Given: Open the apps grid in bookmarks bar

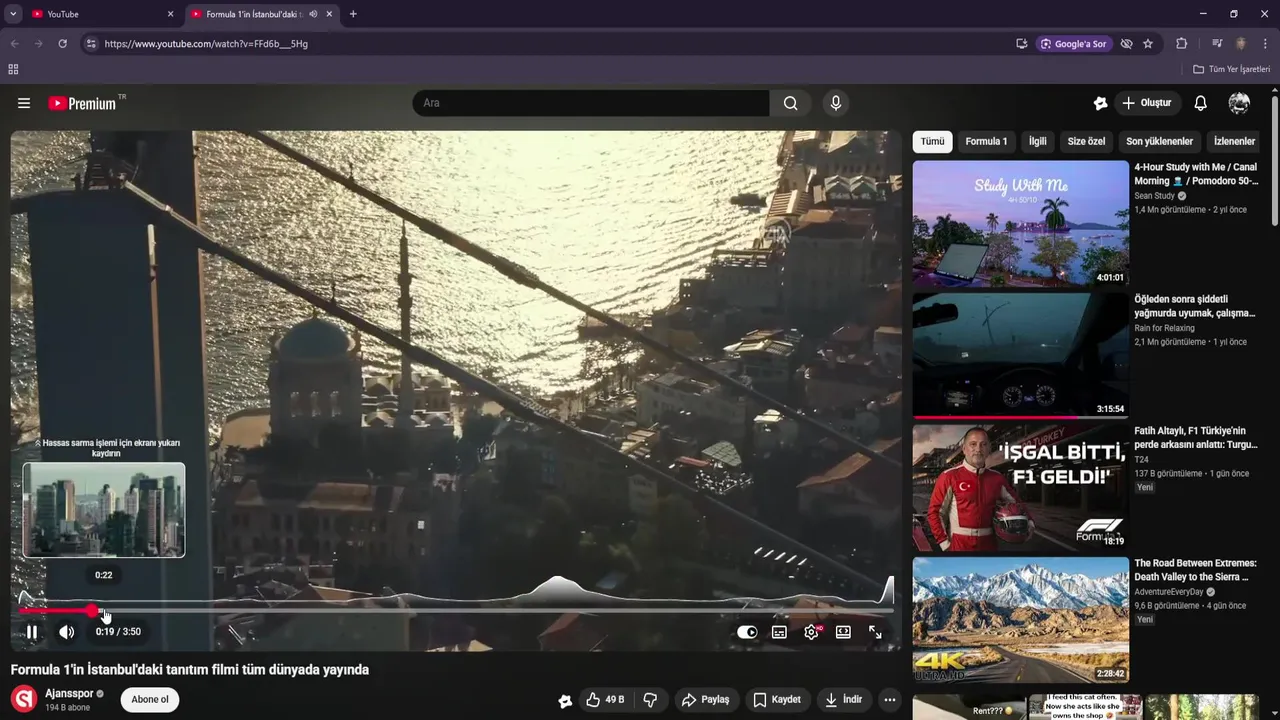Looking at the screenshot, I should pyautogui.click(x=13, y=69).
